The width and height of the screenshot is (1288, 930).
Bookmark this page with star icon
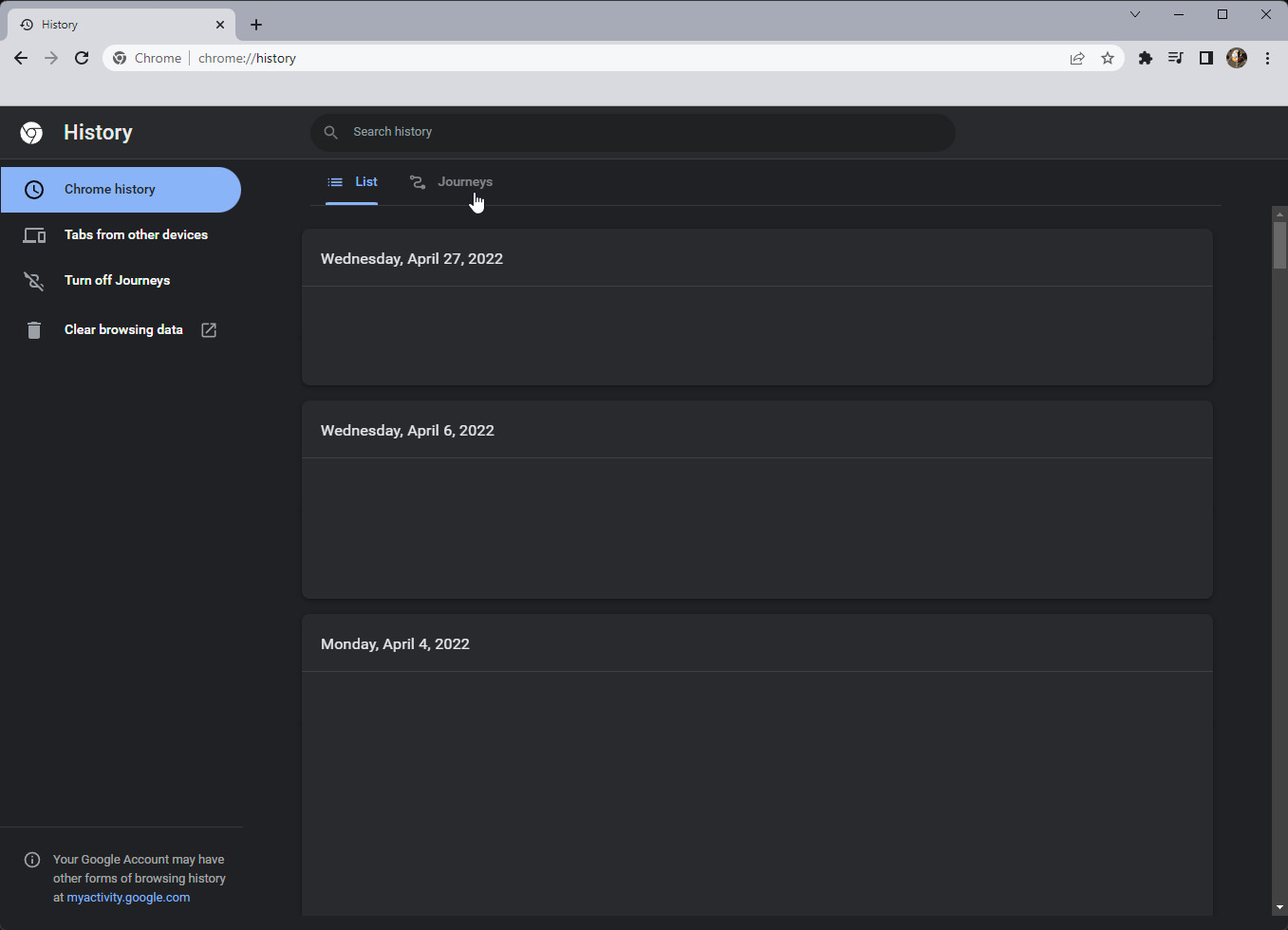coord(1107,58)
